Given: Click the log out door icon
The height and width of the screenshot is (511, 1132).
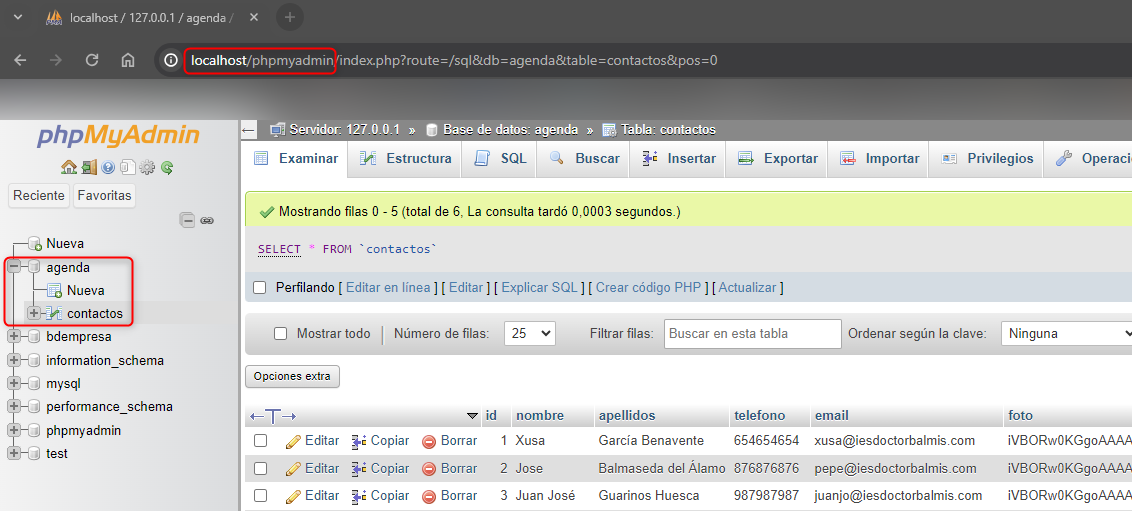Looking at the screenshot, I should click(89, 167).
